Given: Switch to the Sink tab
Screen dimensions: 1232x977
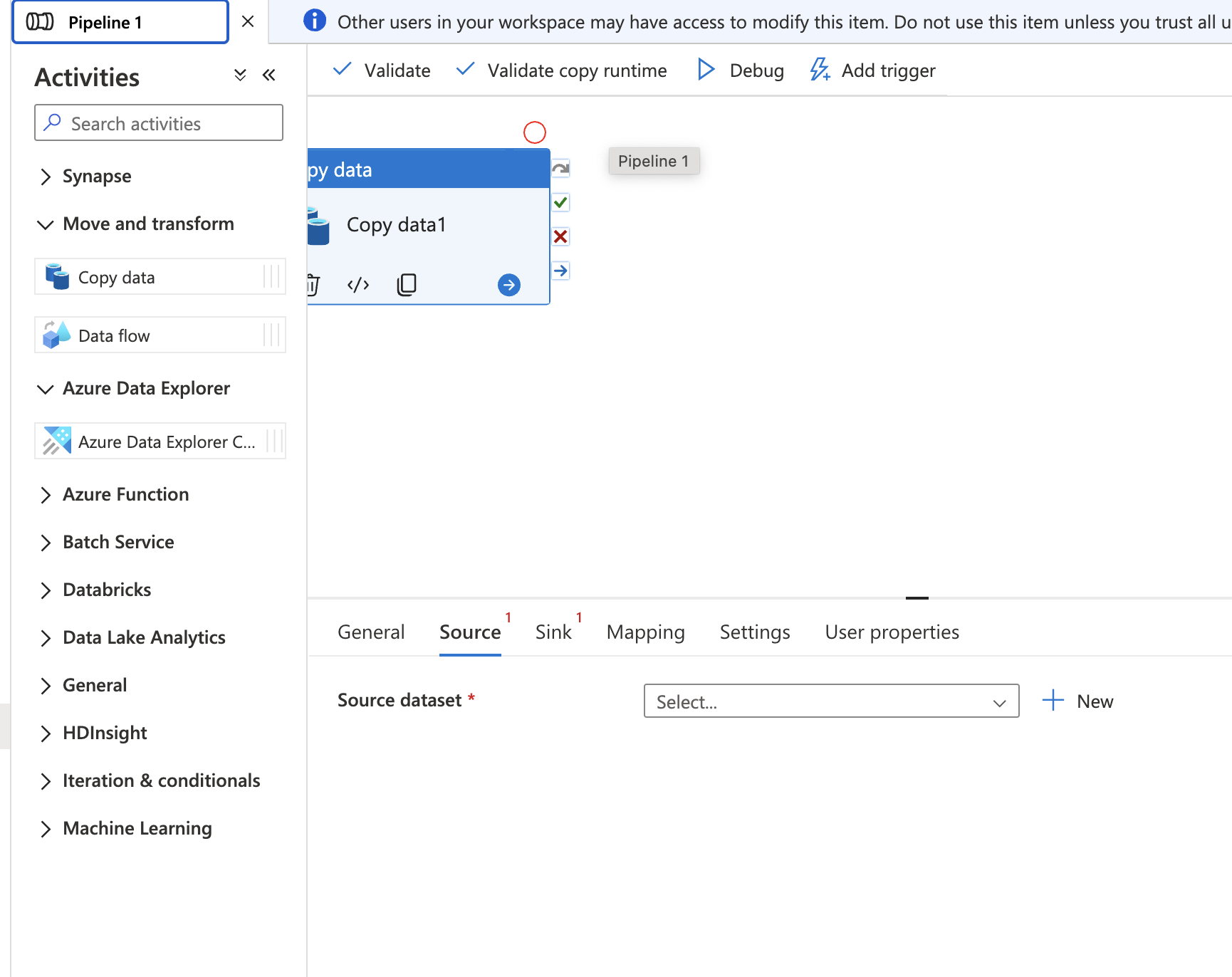Looking at the screenshot, I should pos(553,632).
